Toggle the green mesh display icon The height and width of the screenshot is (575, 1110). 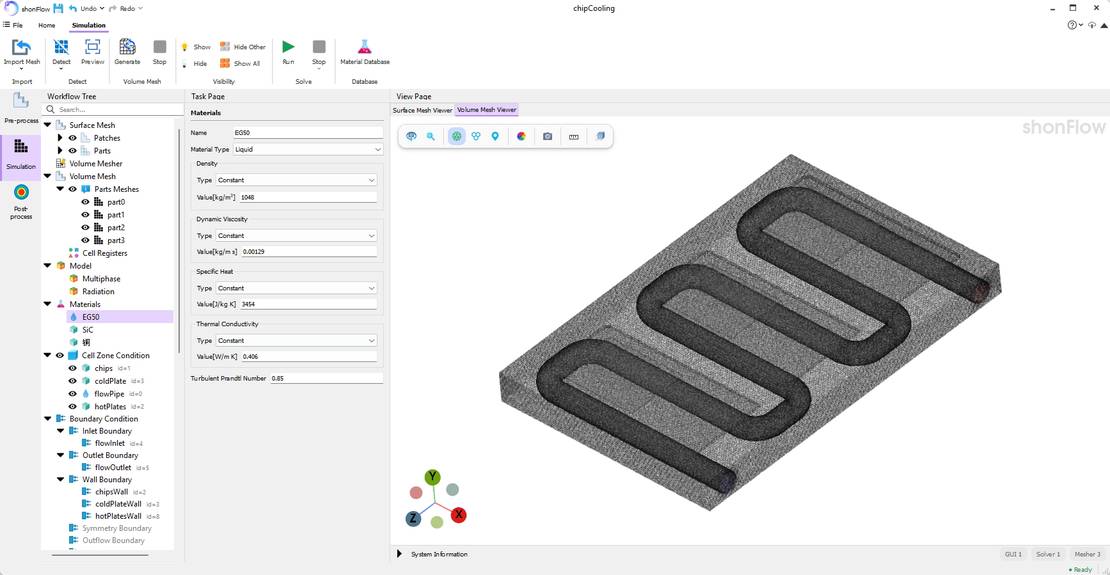457,136
